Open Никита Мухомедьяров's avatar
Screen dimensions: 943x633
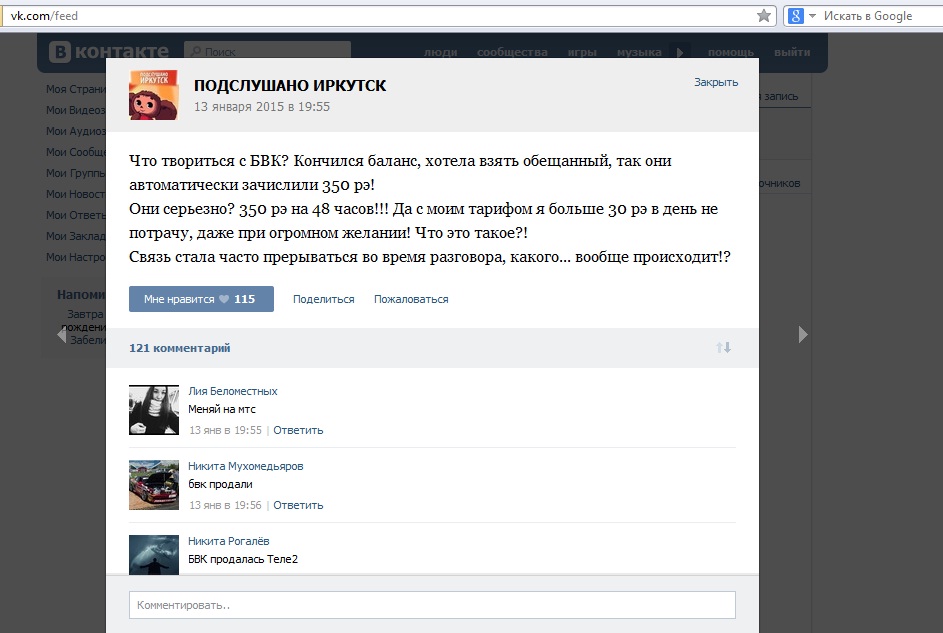point(154,485)
